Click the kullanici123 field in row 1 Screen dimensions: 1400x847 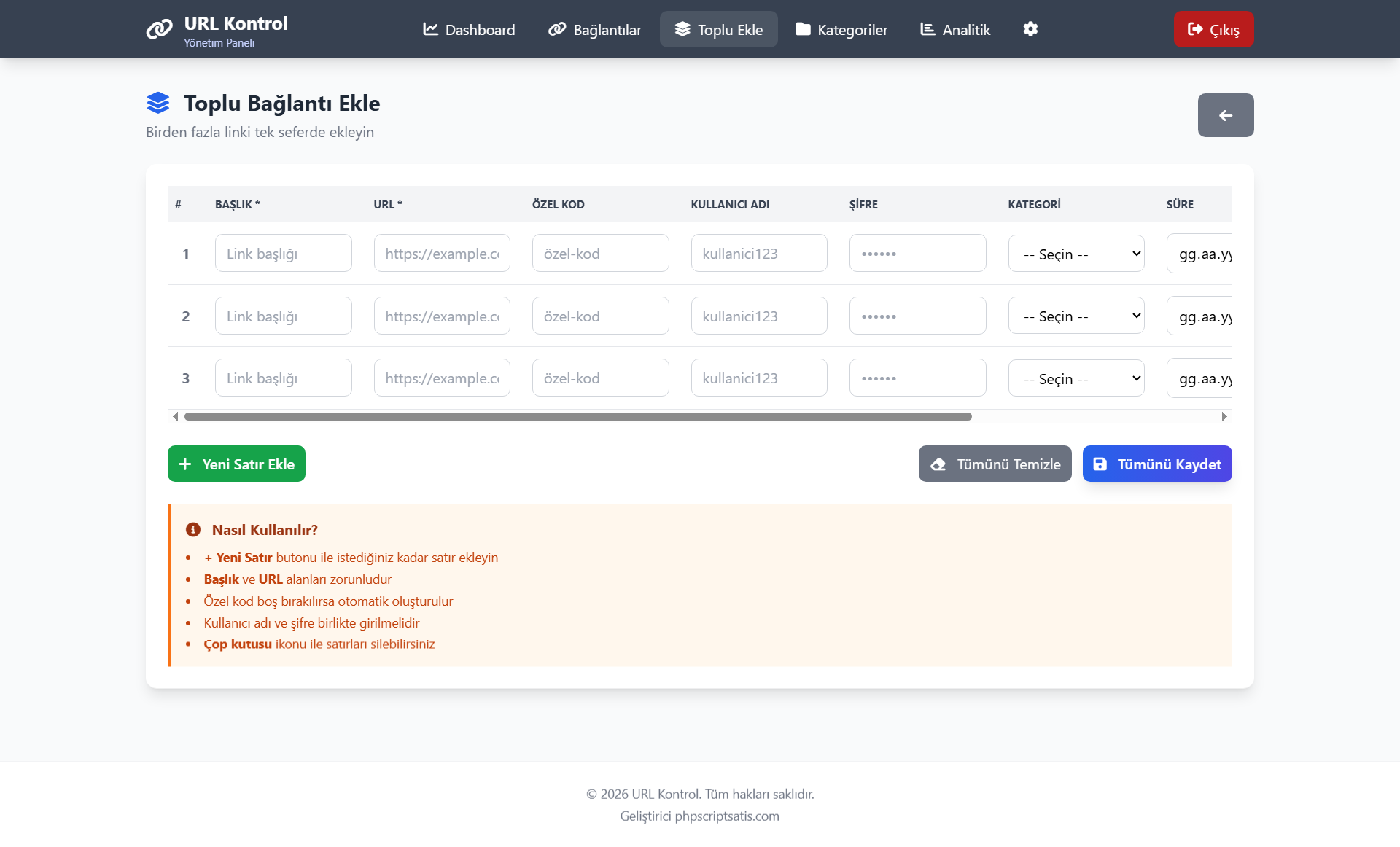coord(759,253)
